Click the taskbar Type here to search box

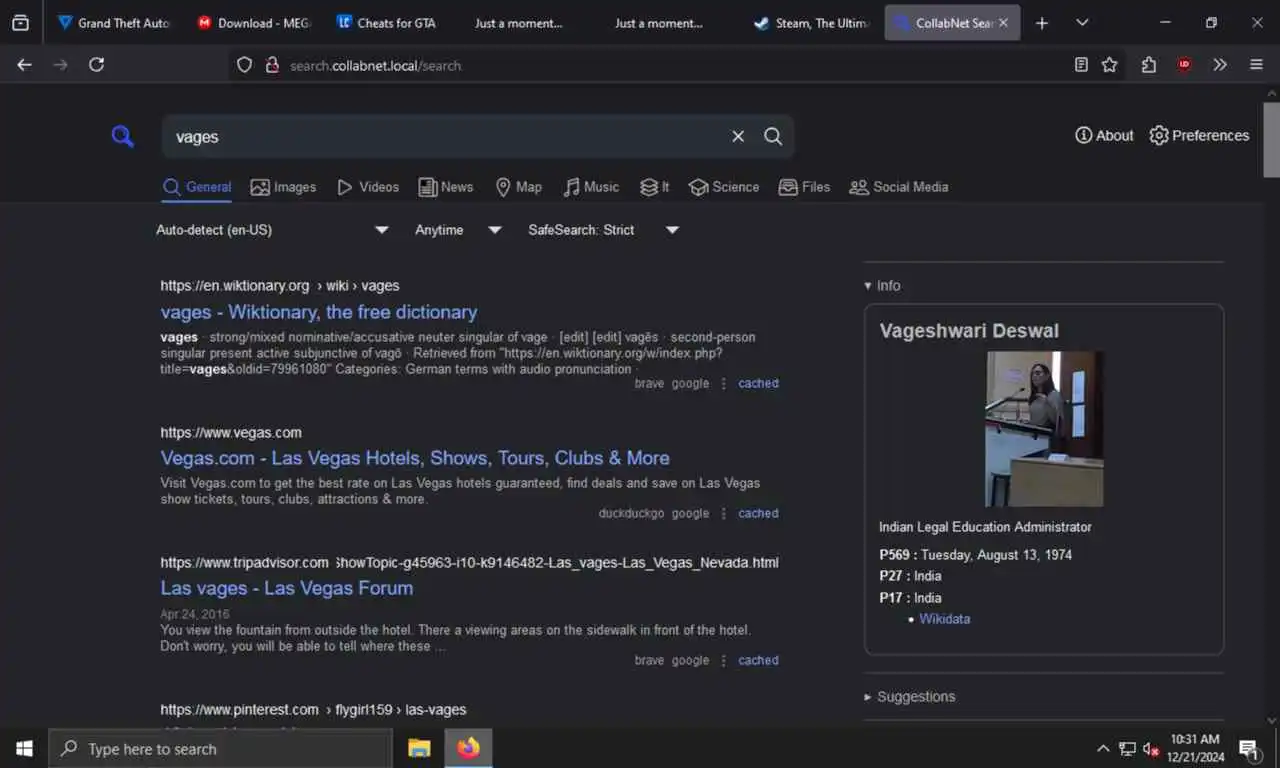(220, 748)
